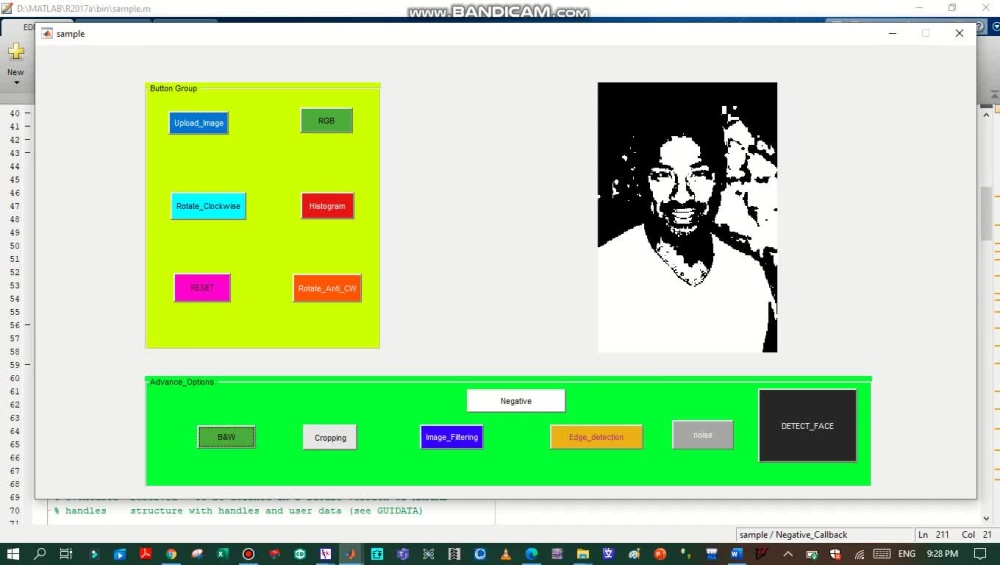This screenshot has width=1000, height=565.
Task: Click the B&W button
Action: (x=226, y=437)
